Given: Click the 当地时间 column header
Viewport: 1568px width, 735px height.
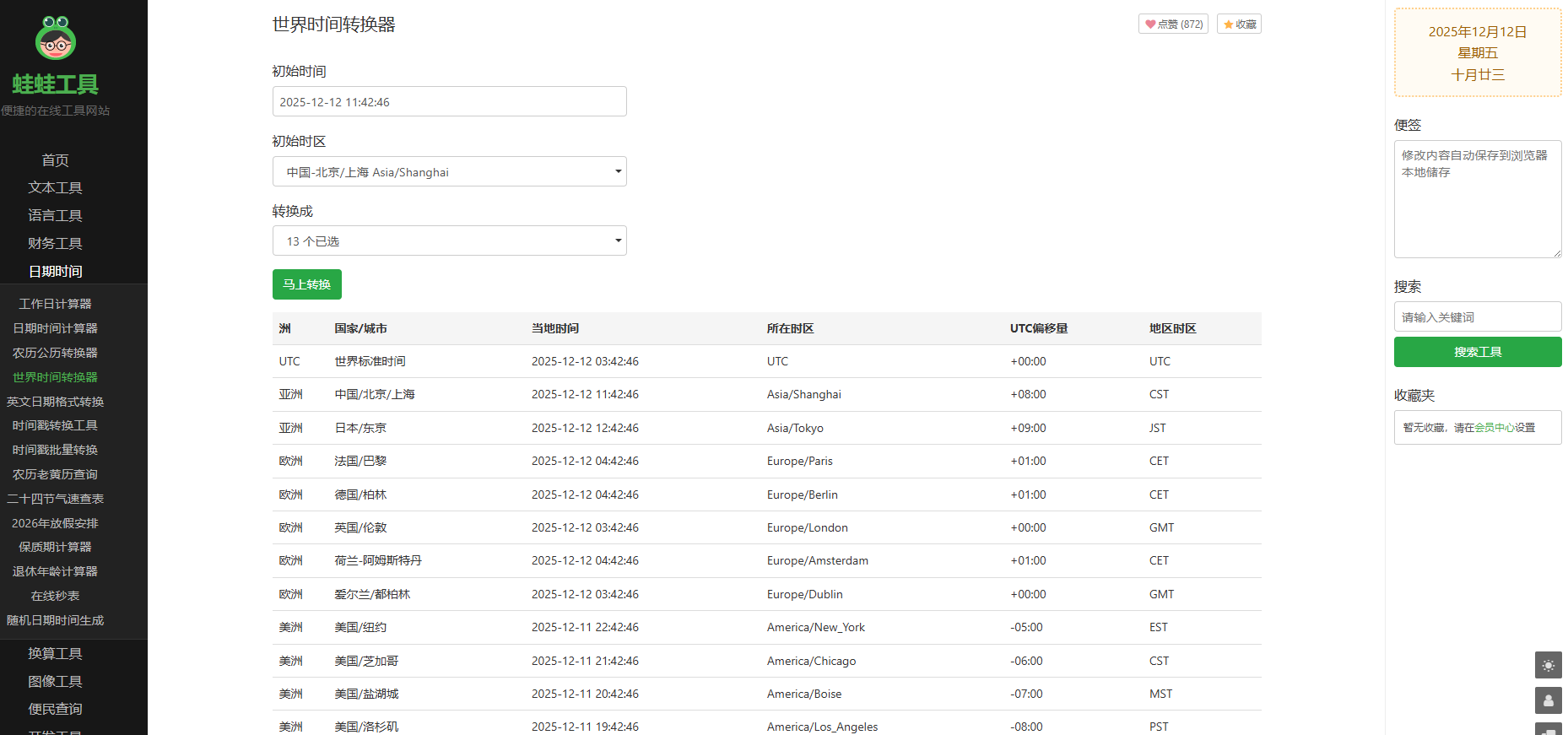Looking at the screenshot, I should tap(555, 328).
